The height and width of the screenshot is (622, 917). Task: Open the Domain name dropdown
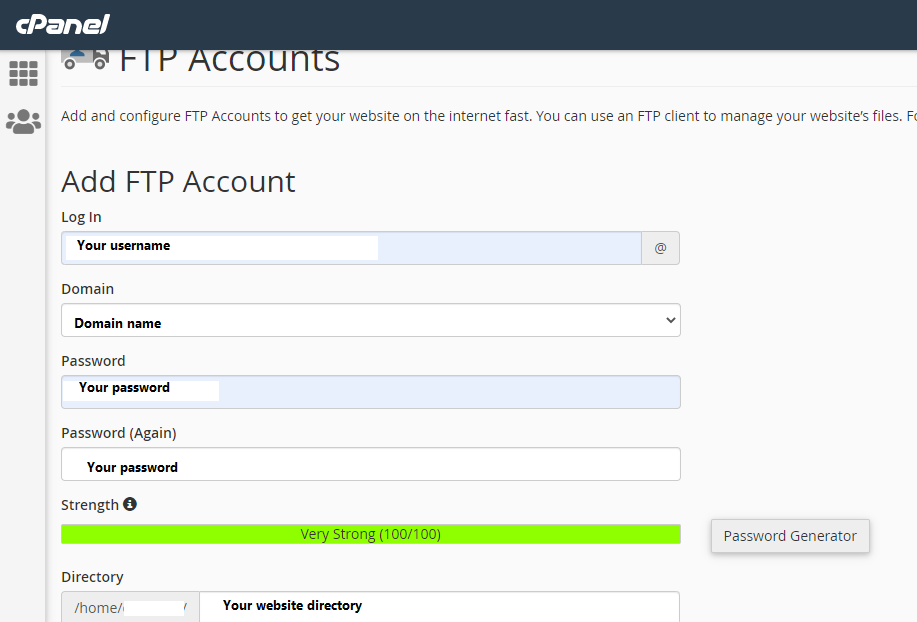tap(370, 321)
